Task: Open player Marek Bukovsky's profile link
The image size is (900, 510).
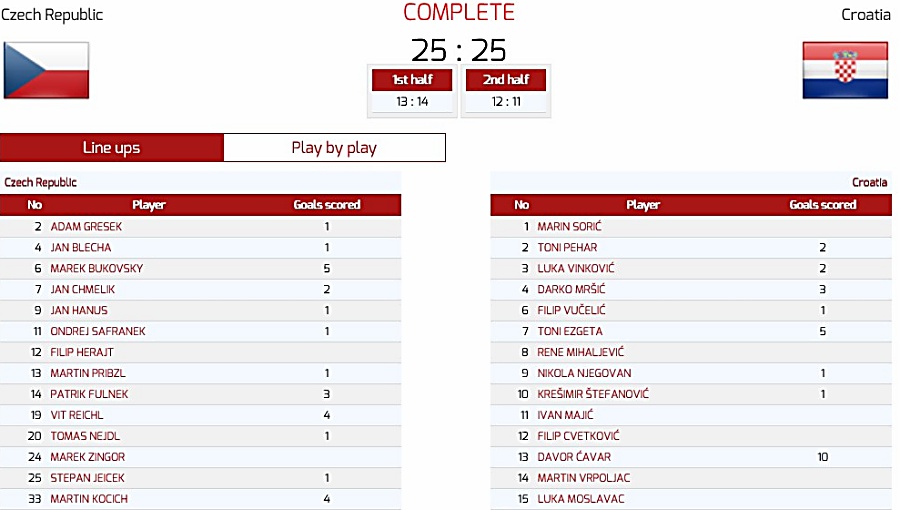Action: (x=96, y=268)
